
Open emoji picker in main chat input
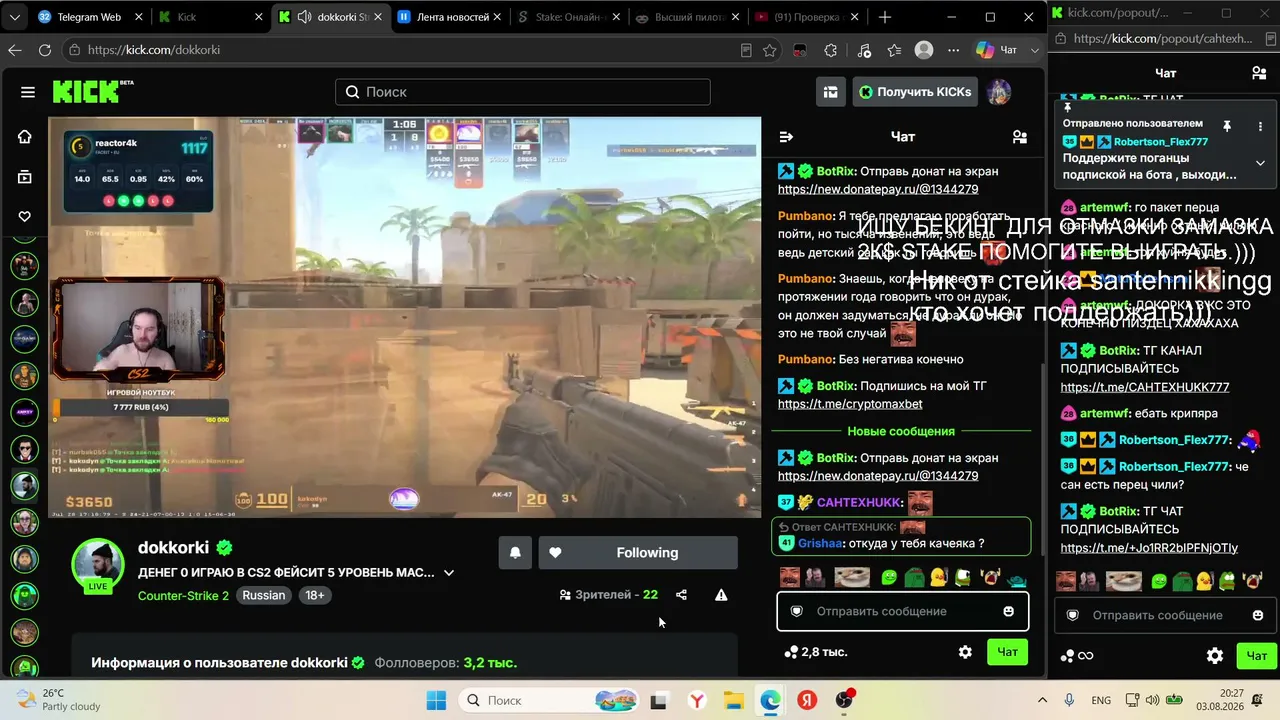(x=1008, y=611)
